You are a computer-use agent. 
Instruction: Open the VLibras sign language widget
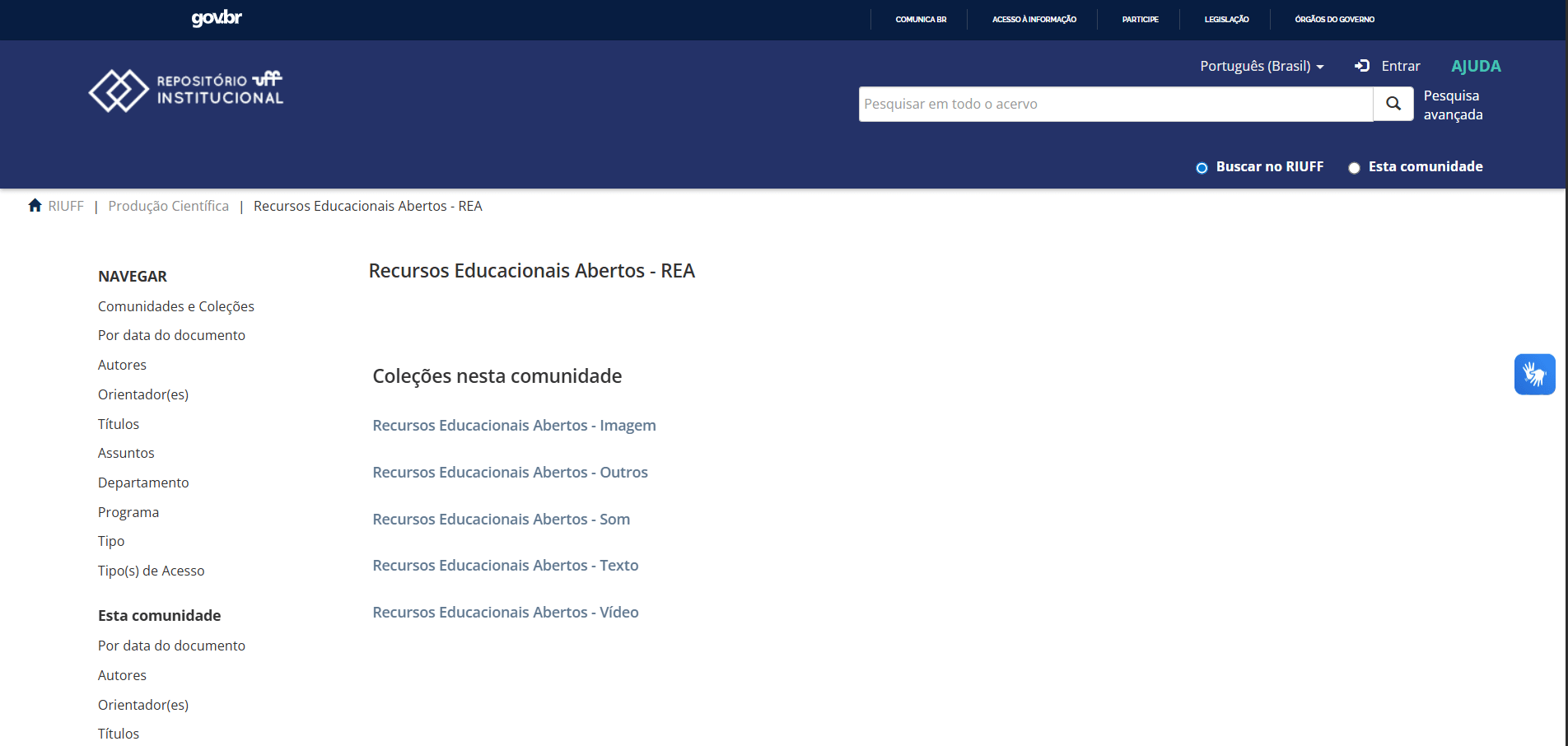click(x=1534, y=375)
